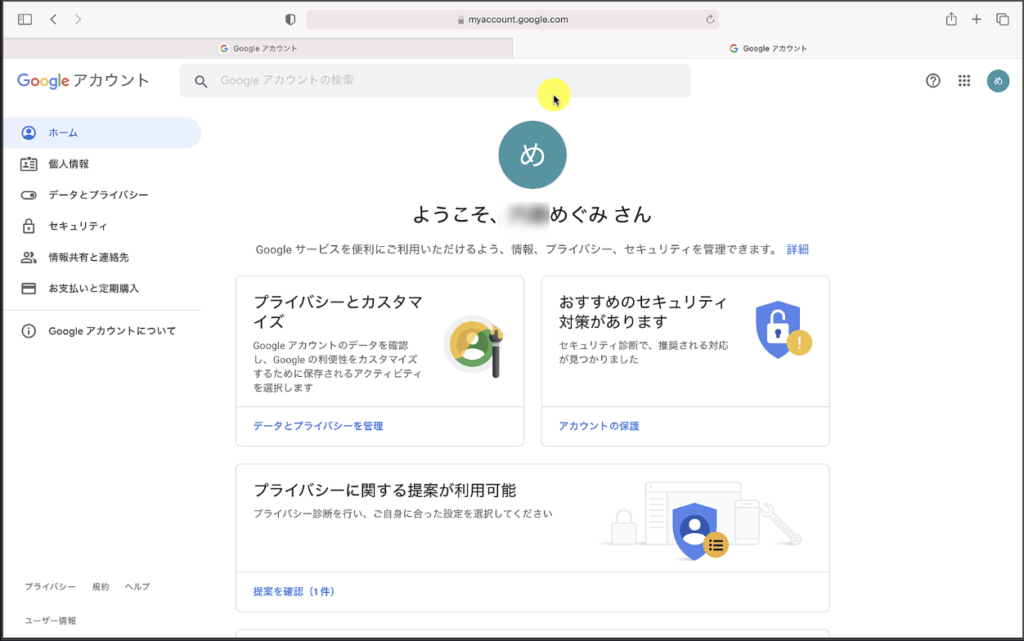The width and height of the screenshot is (1024, 641).
Task: Click the lock icon in address bar
Action: [460, 20]
